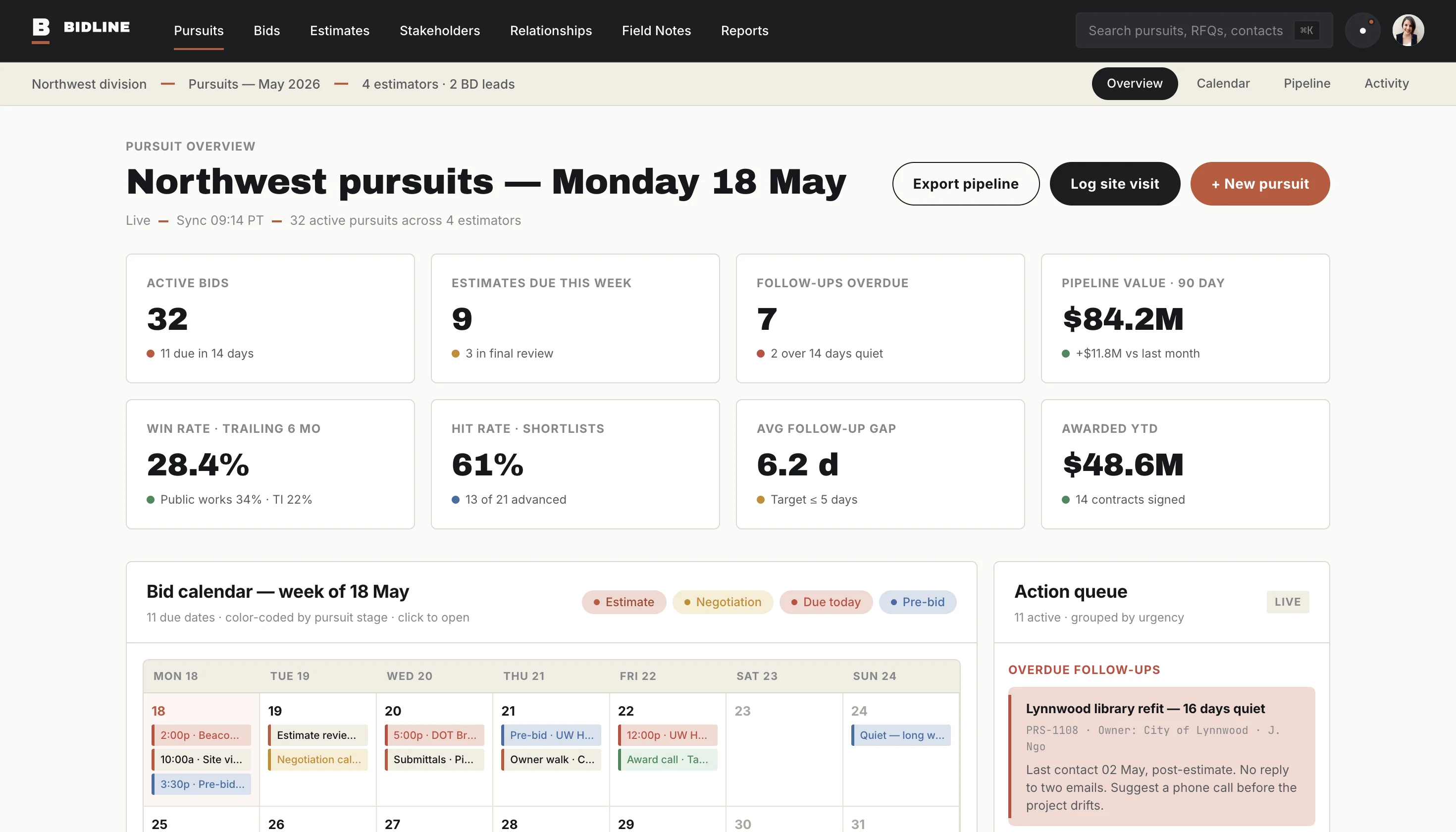
Task: Switch to the Pipeline view tab
Action: pyautogui.click(x=1307, y=83)
